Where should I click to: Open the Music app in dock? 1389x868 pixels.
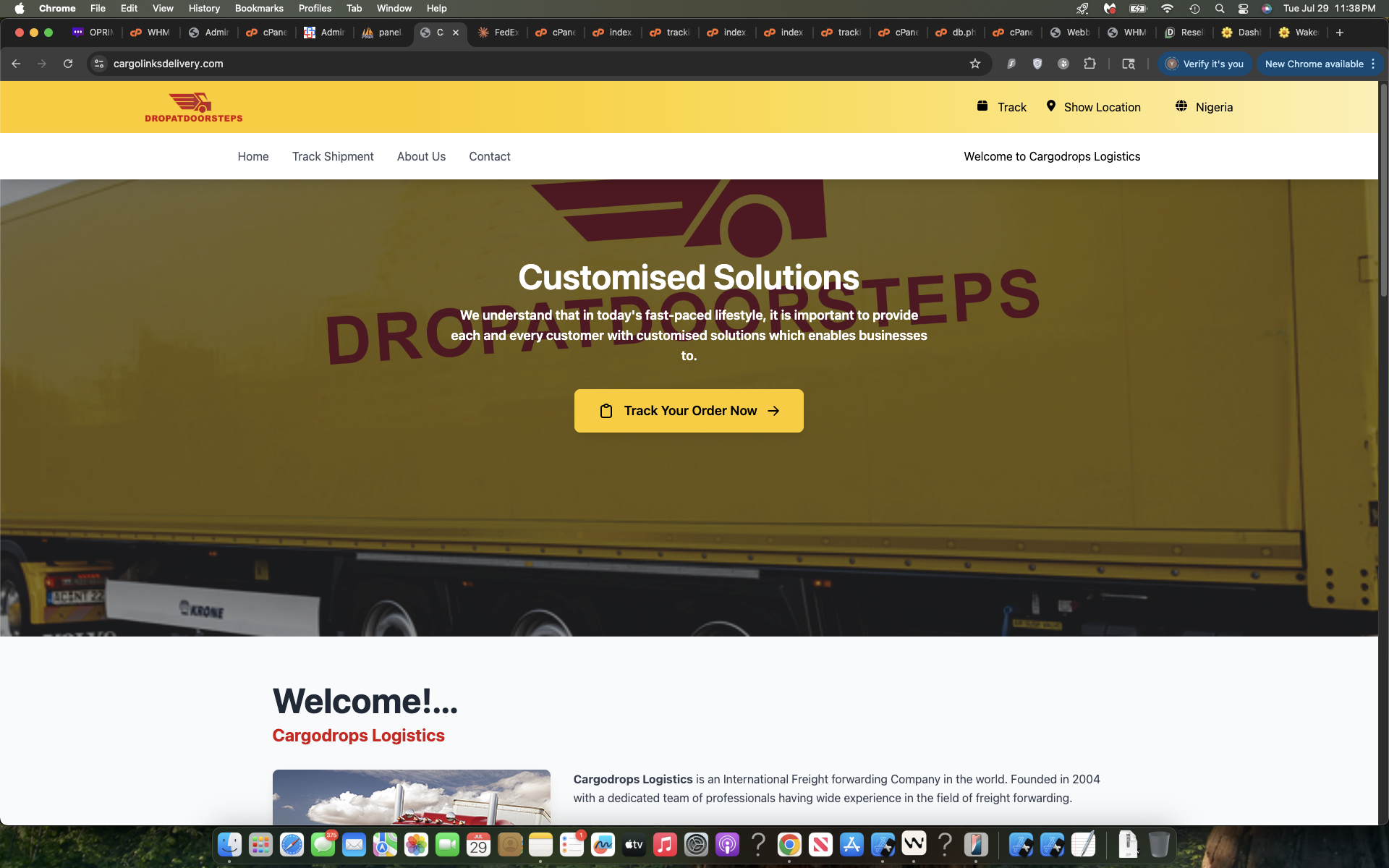pyautogui.click(x=665, y=844)
